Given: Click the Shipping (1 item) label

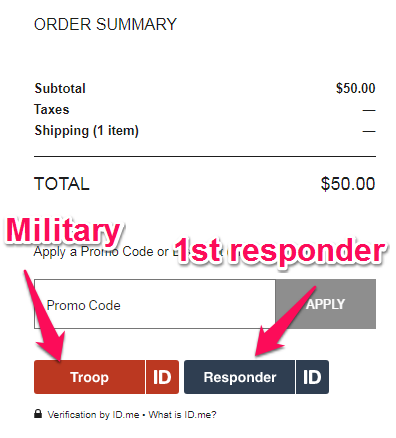Looking at the screenshot, I should [86, 131].
